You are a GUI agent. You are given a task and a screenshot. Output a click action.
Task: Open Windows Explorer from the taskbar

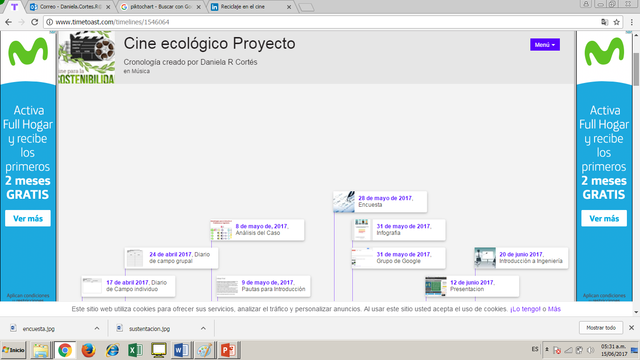(41, 350)
